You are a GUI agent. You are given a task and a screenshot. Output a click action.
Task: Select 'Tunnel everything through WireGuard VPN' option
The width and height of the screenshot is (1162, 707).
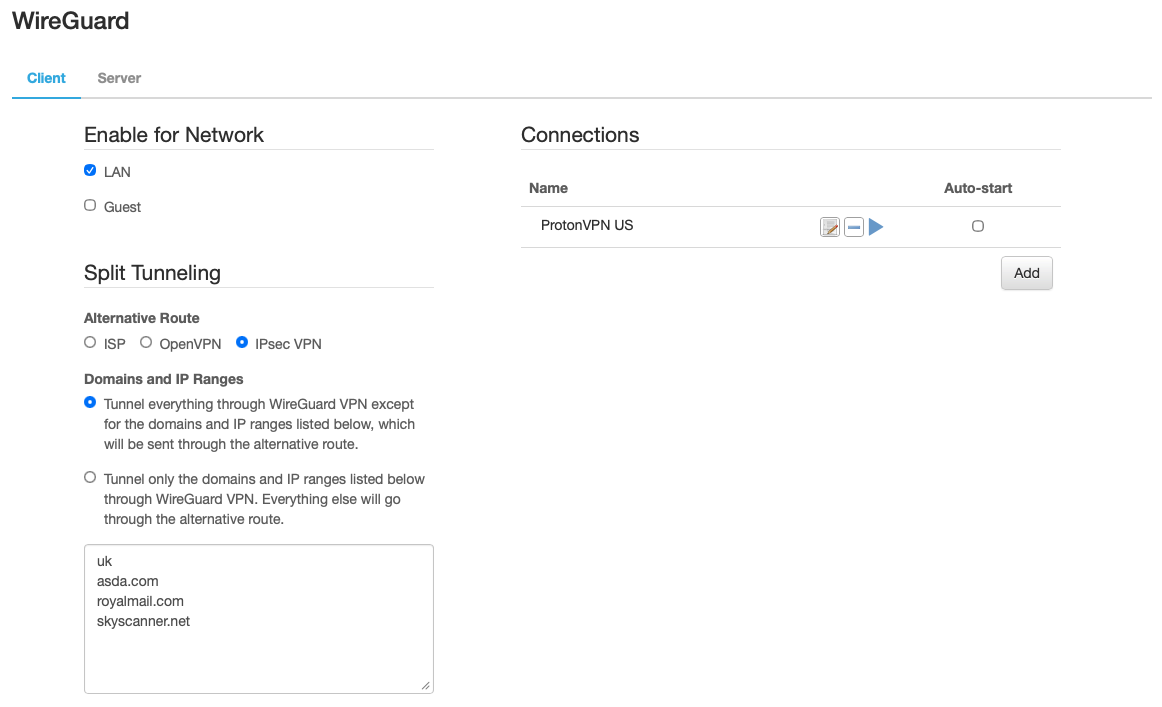90,403
